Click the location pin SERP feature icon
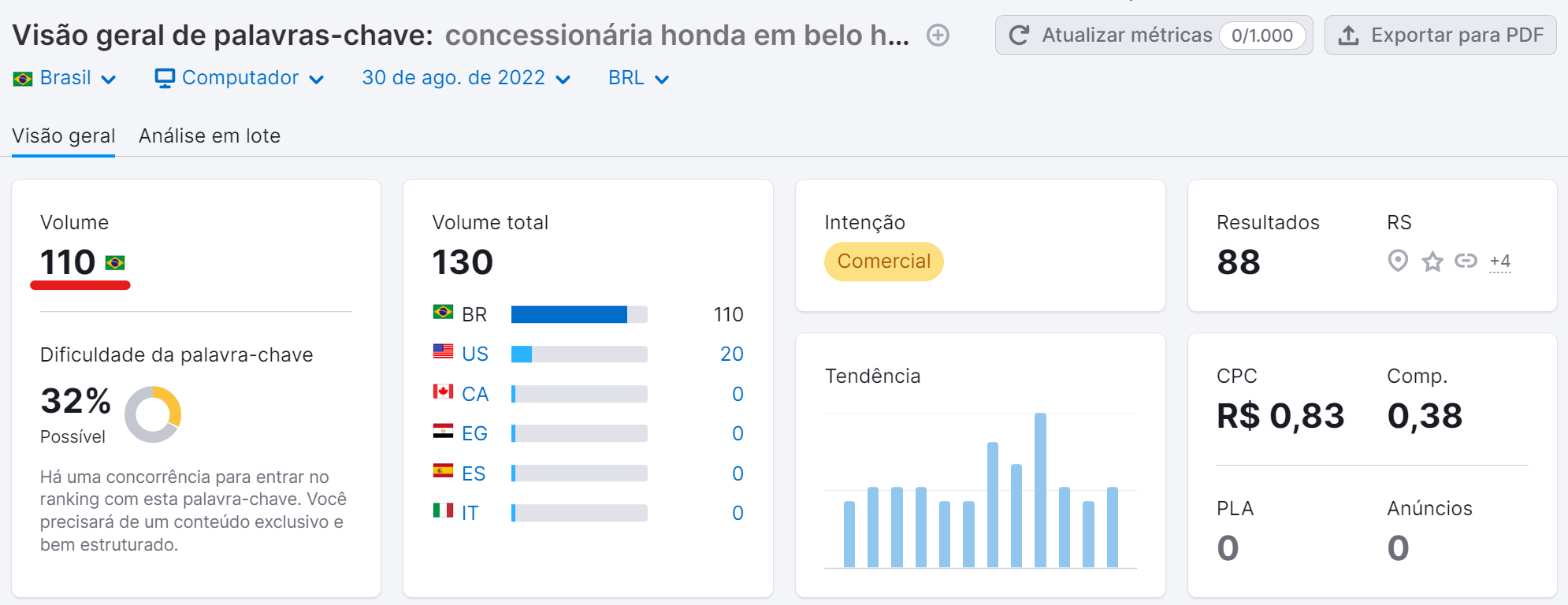Viewport: 1568px width, 605px height. click(x=1398, y=261)
